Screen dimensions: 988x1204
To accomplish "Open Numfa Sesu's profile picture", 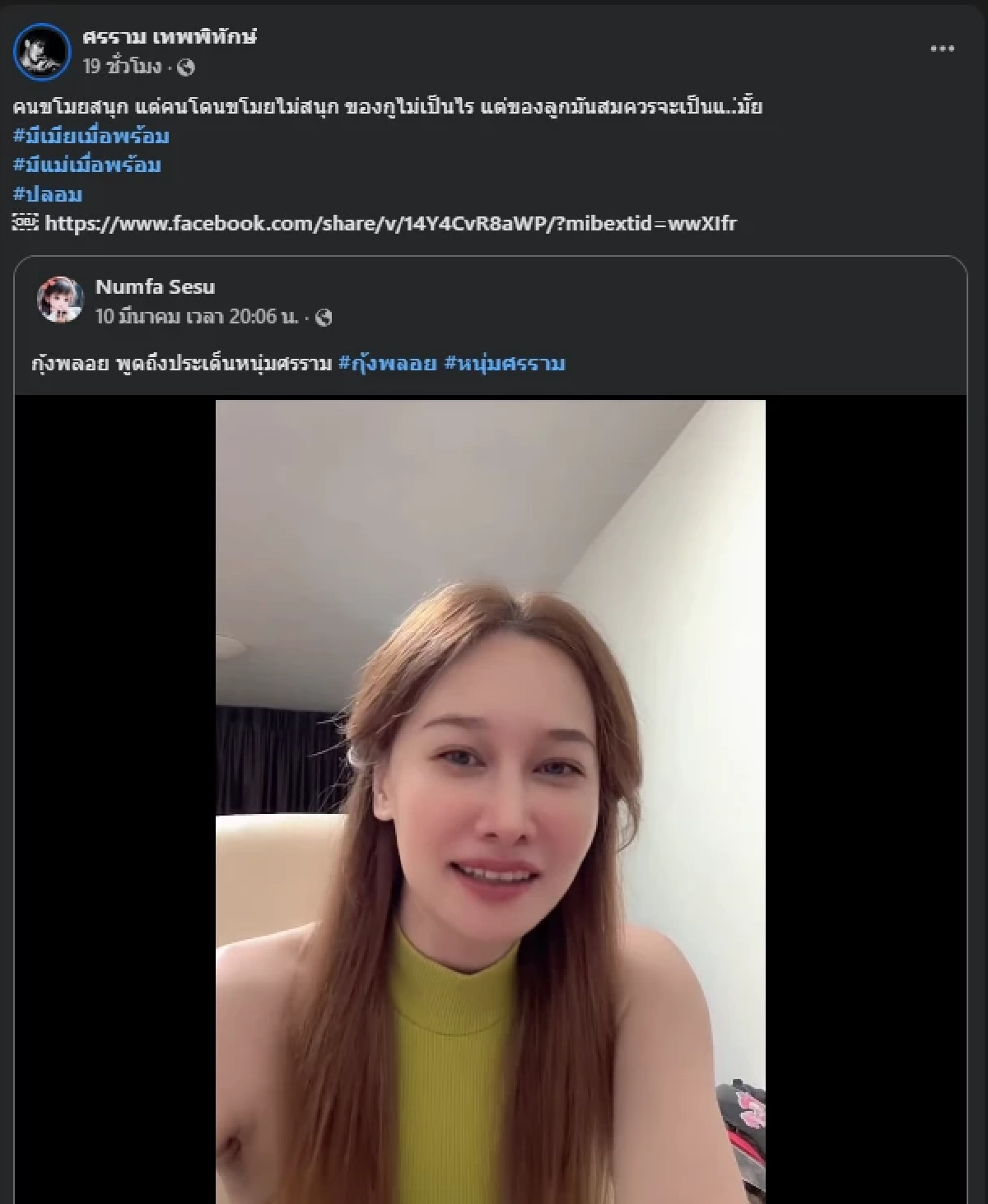I will 60,300.
